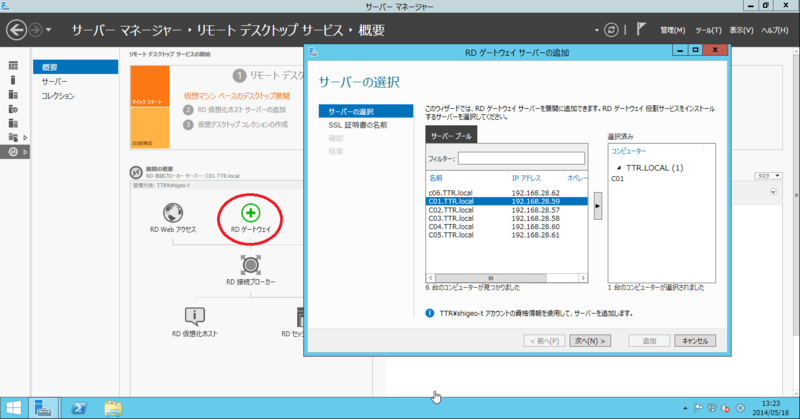The height and width of the screenshot is (419, 800).
Task: Click RD 仮想化ホスト サーバーの追加 step
Action: click(x=241, y=110)
